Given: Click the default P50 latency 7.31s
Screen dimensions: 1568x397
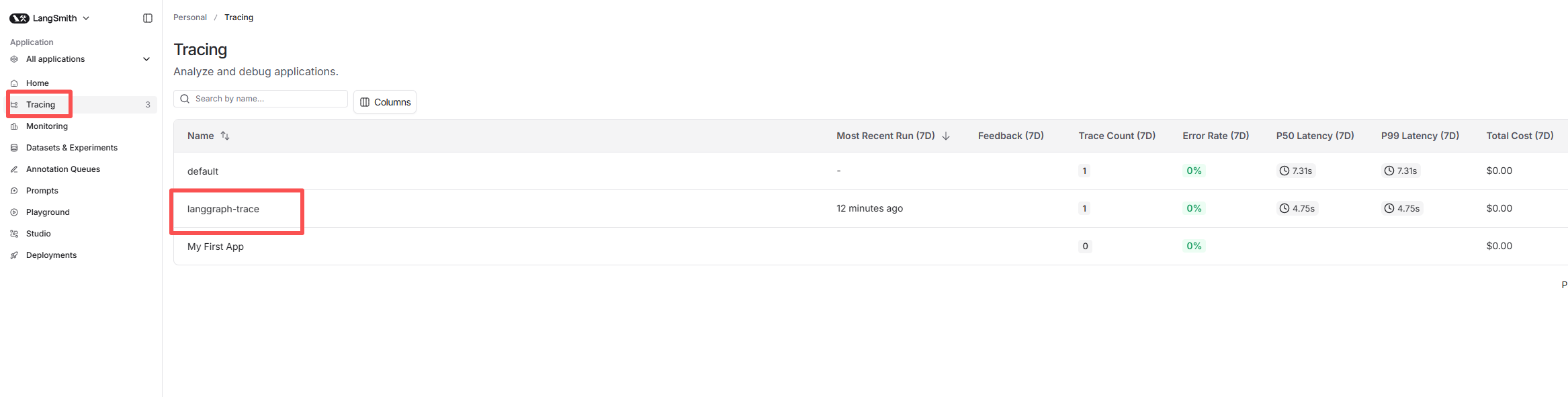Looking at the screenshot, I should (1296, 171).
